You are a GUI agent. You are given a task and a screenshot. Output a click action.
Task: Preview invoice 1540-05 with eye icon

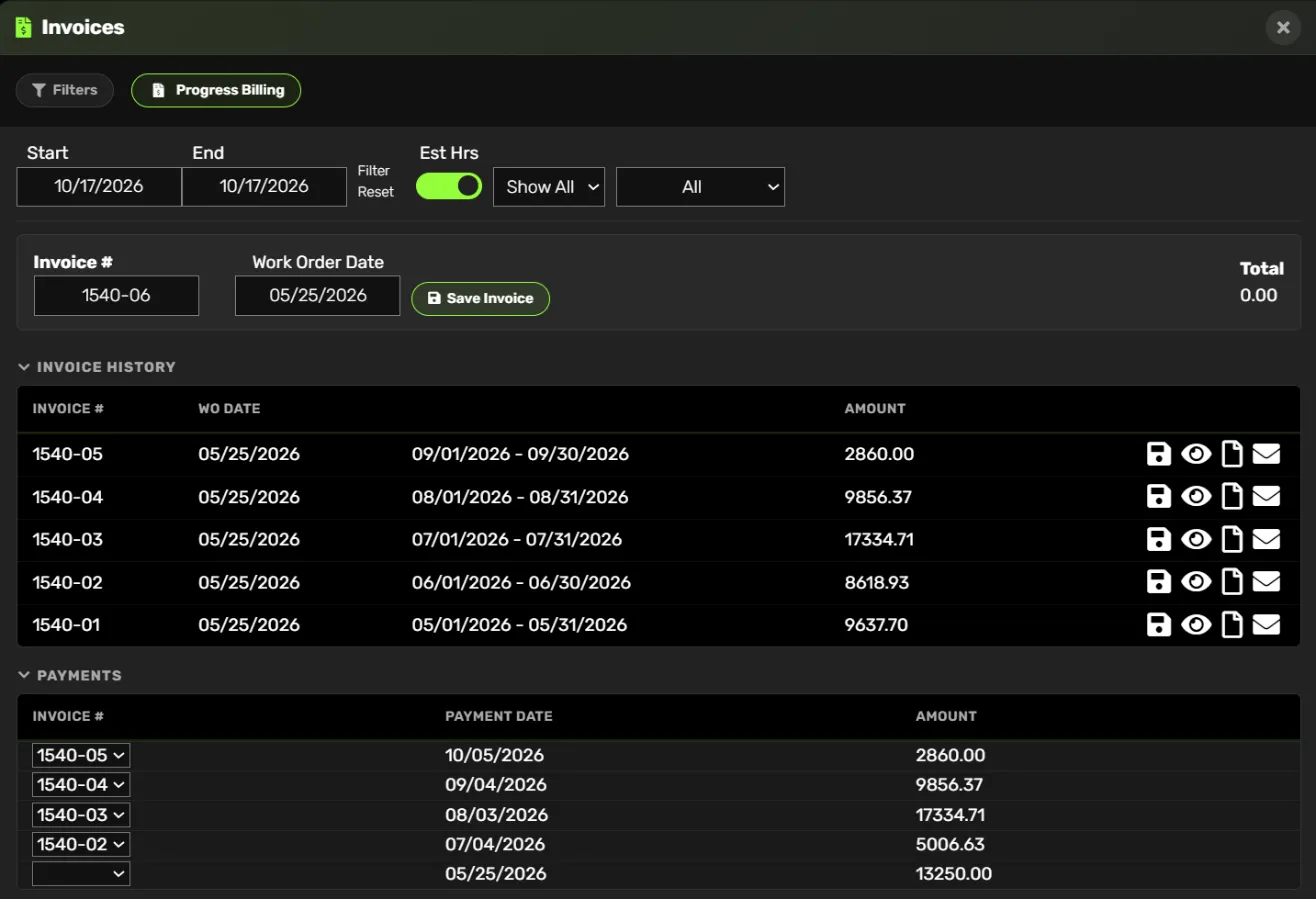[1196, 454]
